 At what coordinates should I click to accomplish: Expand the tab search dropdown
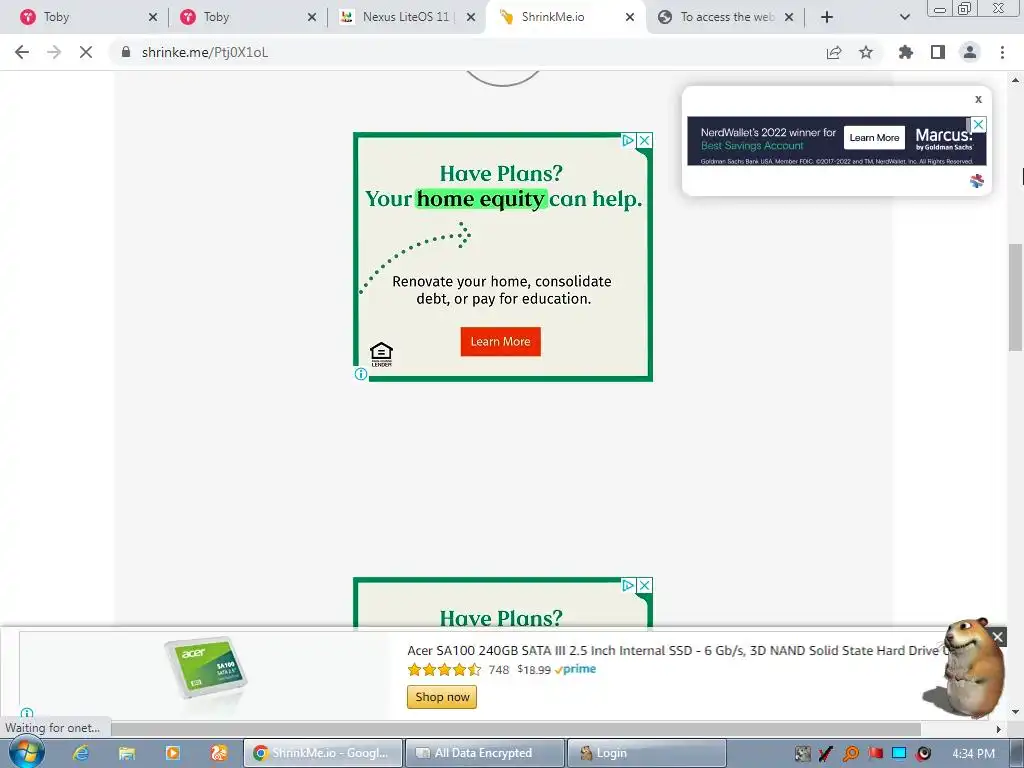coord(904,17)
